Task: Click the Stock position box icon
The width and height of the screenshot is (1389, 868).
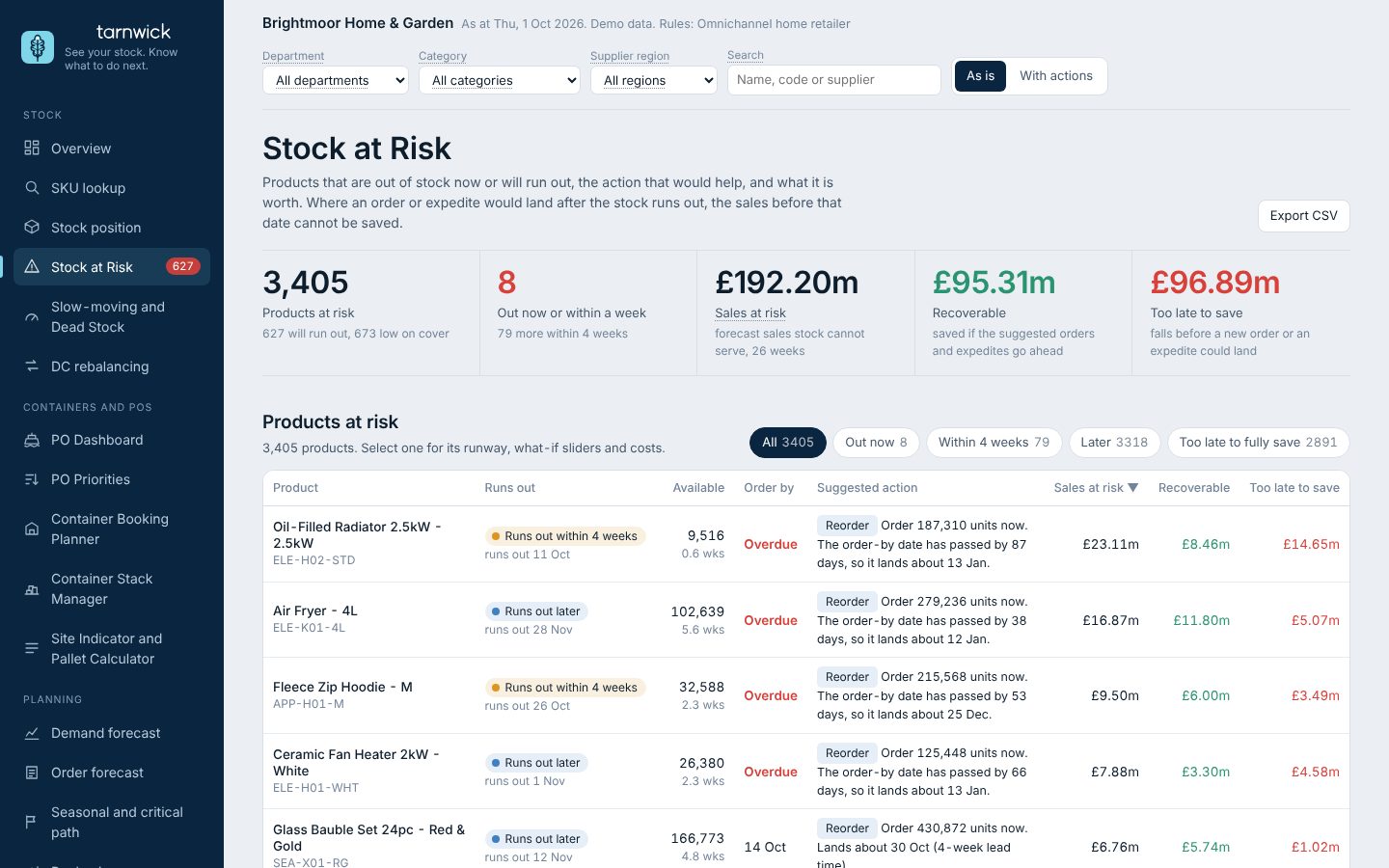Action: coord(32,228)
